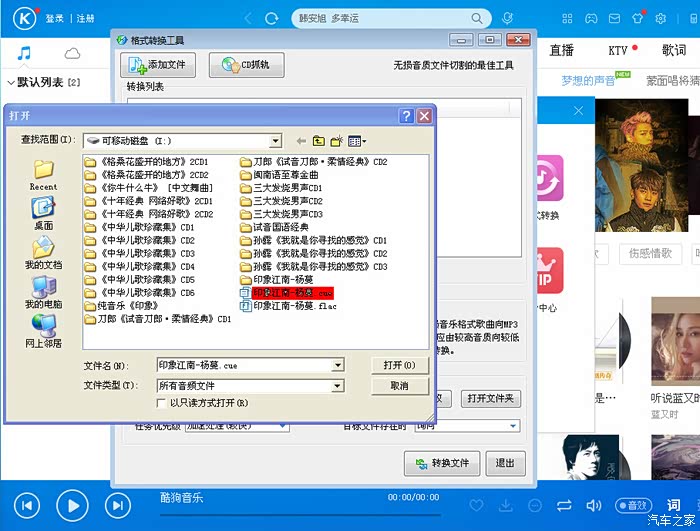Expand the 文件名 filename dropdown arrow
The image size is (700, 531).
coord(337,366)
